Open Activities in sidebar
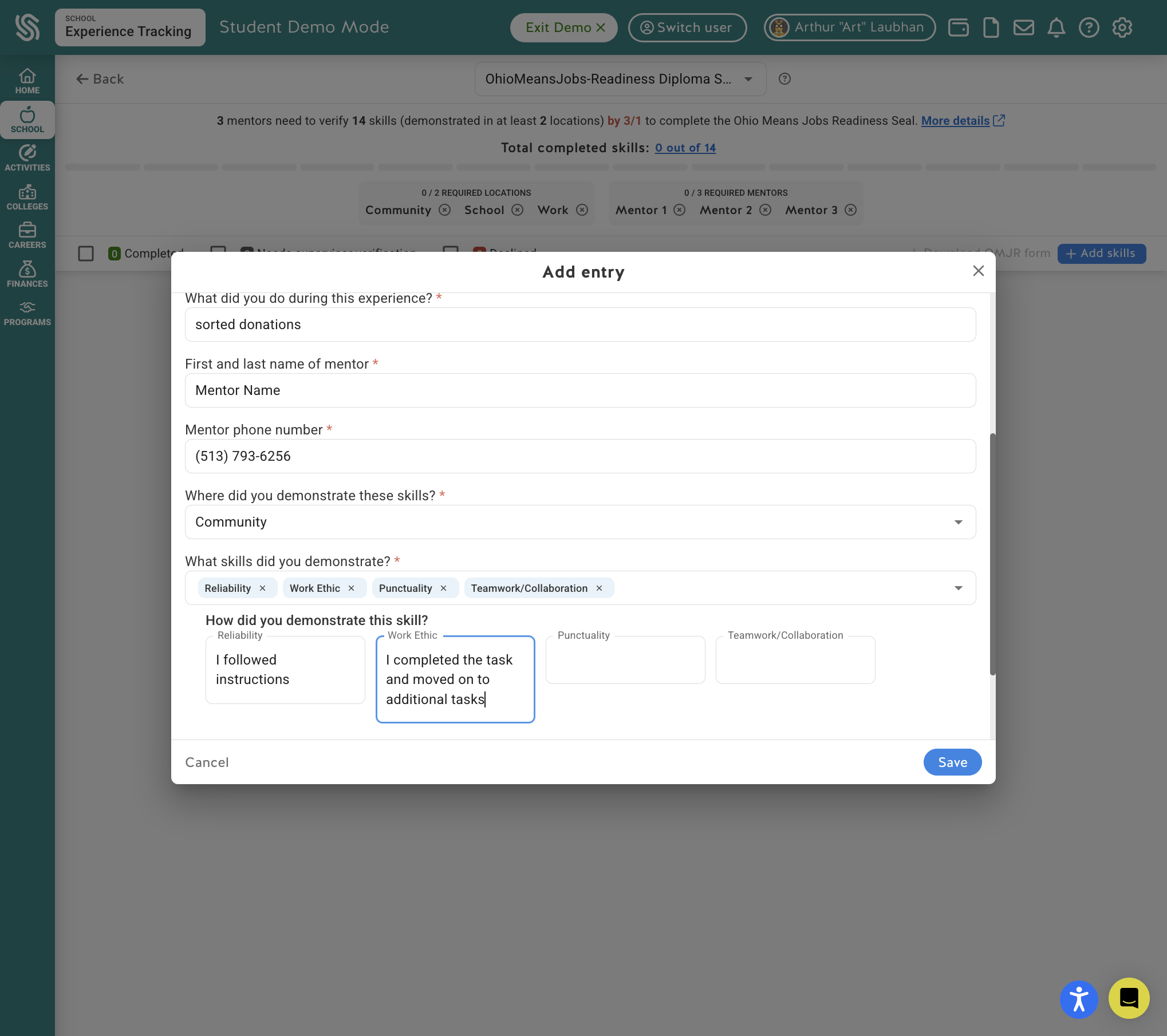The width and height of the screenshot is (1167, 1036). pyautogui.click(x=27, y=159)
